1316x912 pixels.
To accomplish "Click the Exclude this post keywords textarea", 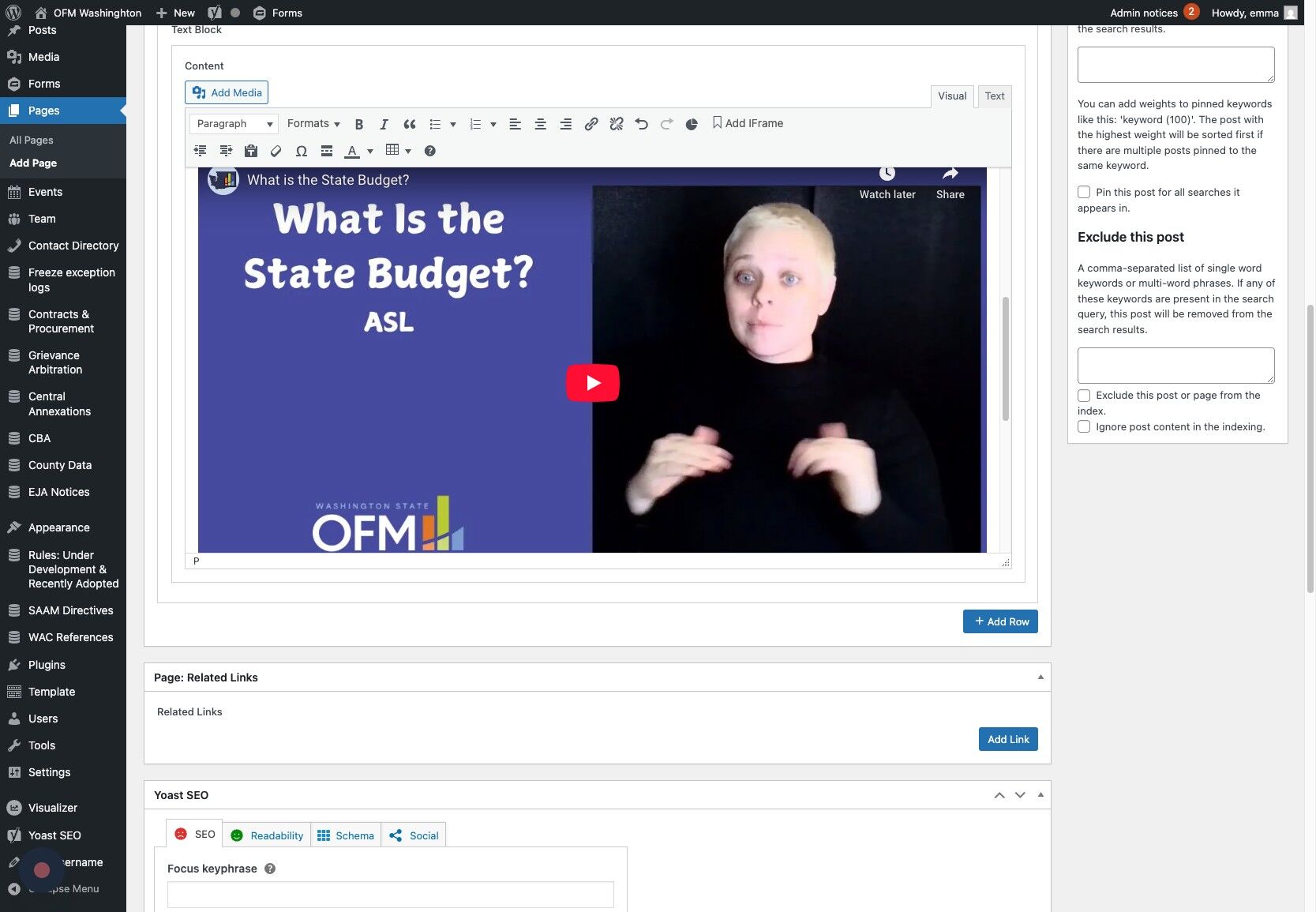I will coord(1176,366).
